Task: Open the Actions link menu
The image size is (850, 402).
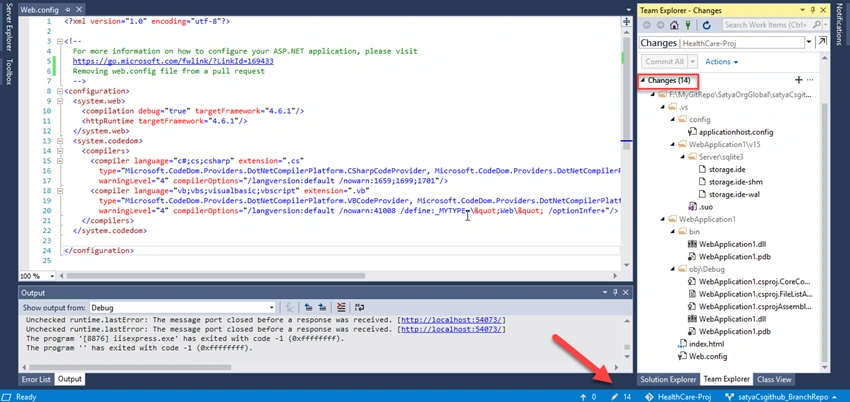Action: tap(722, 62)
